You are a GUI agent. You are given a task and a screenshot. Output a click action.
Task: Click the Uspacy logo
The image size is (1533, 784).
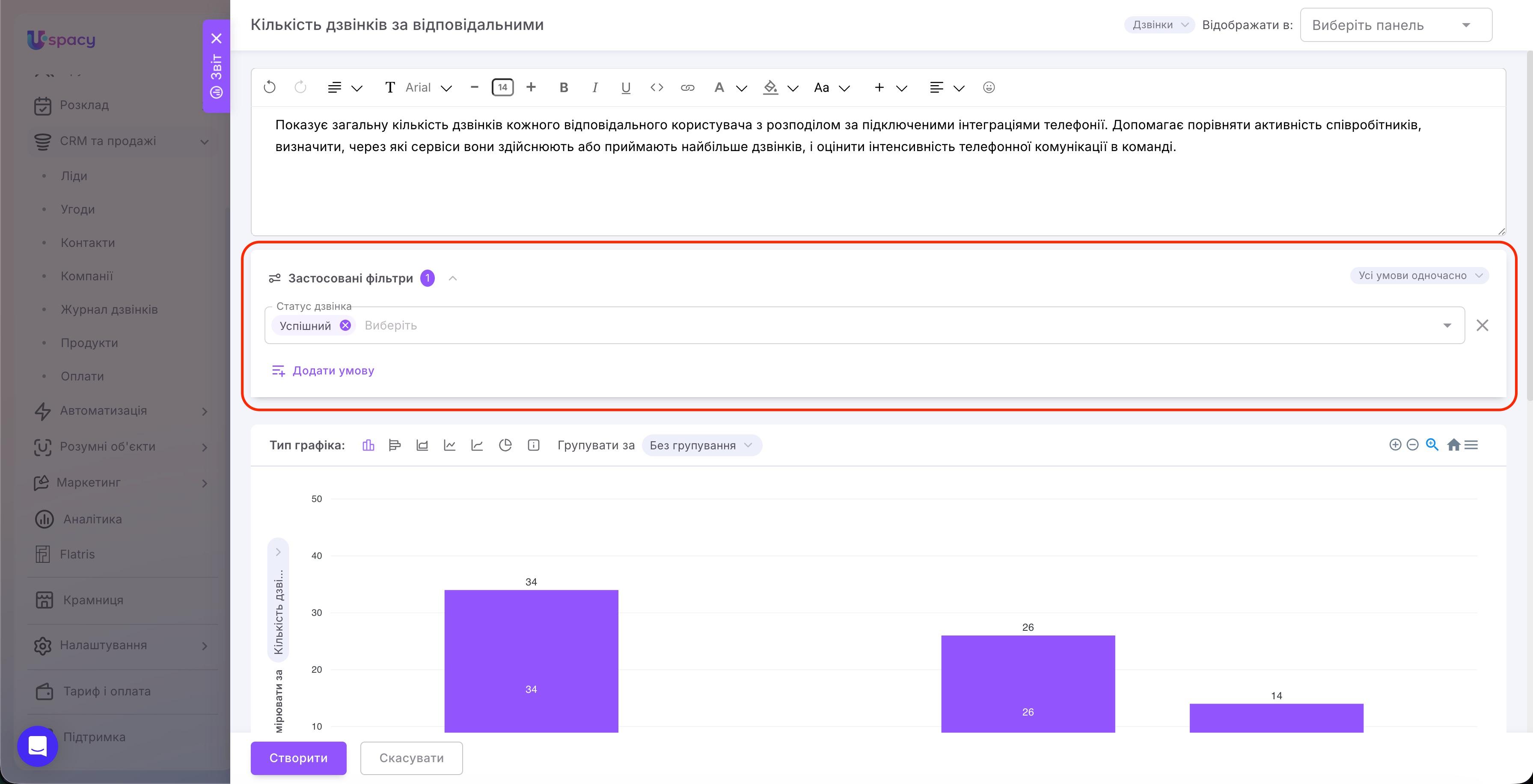[x=61, y=40]
